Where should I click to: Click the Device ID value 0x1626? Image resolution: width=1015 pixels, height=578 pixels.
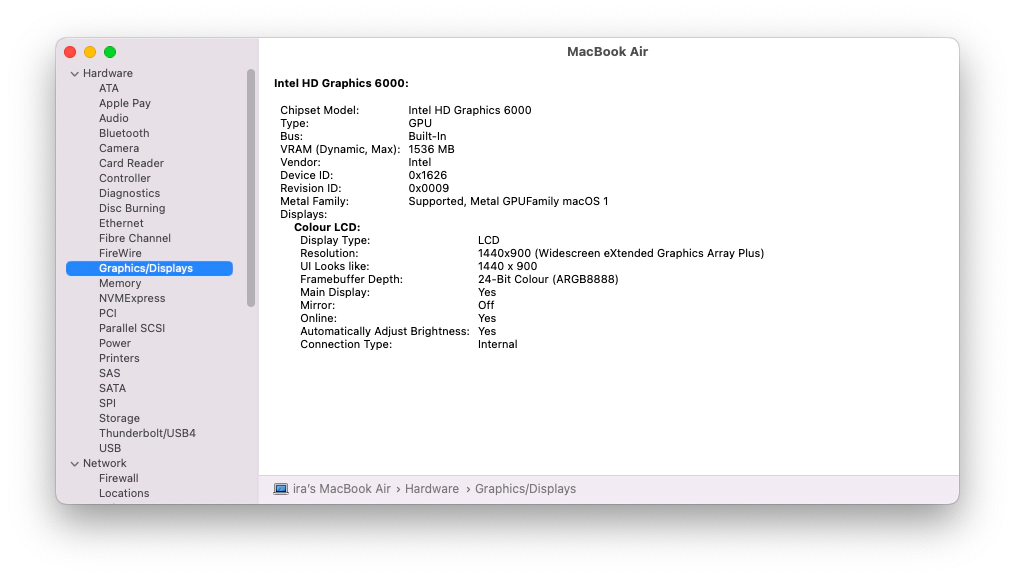coord(427,175)
